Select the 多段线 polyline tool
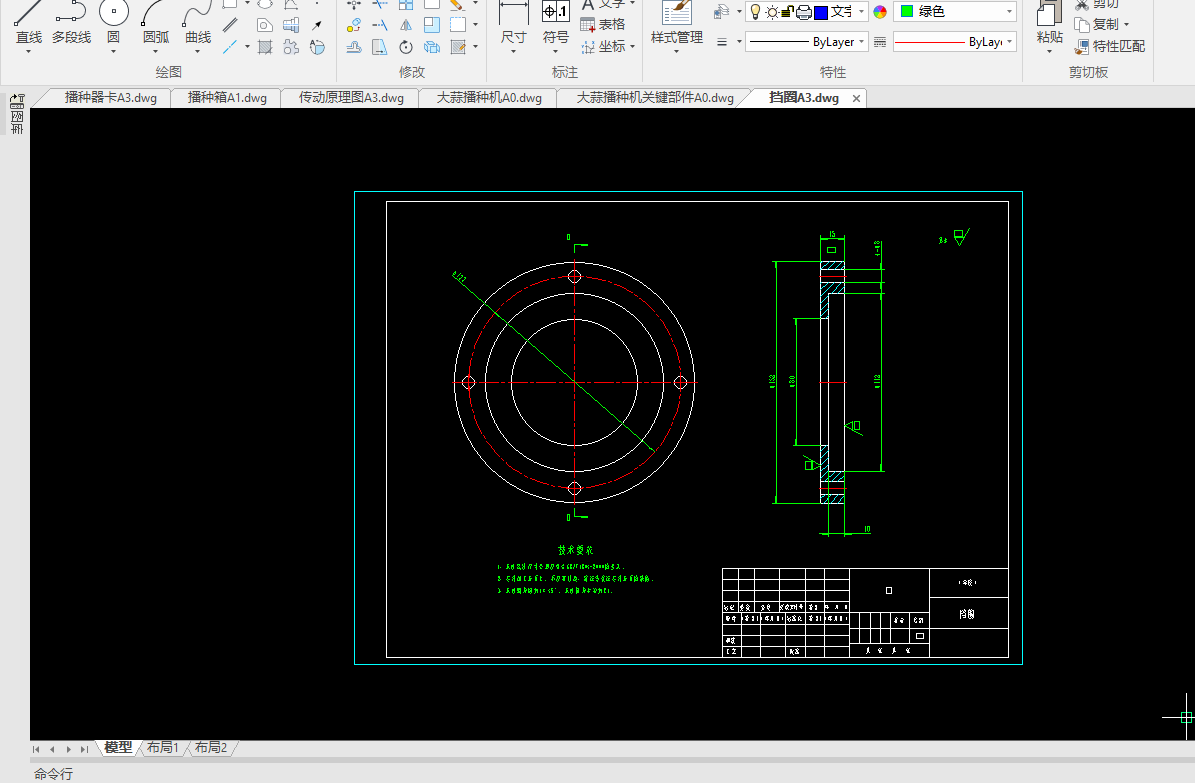1195x783 pixels. (x=71, y=16)
